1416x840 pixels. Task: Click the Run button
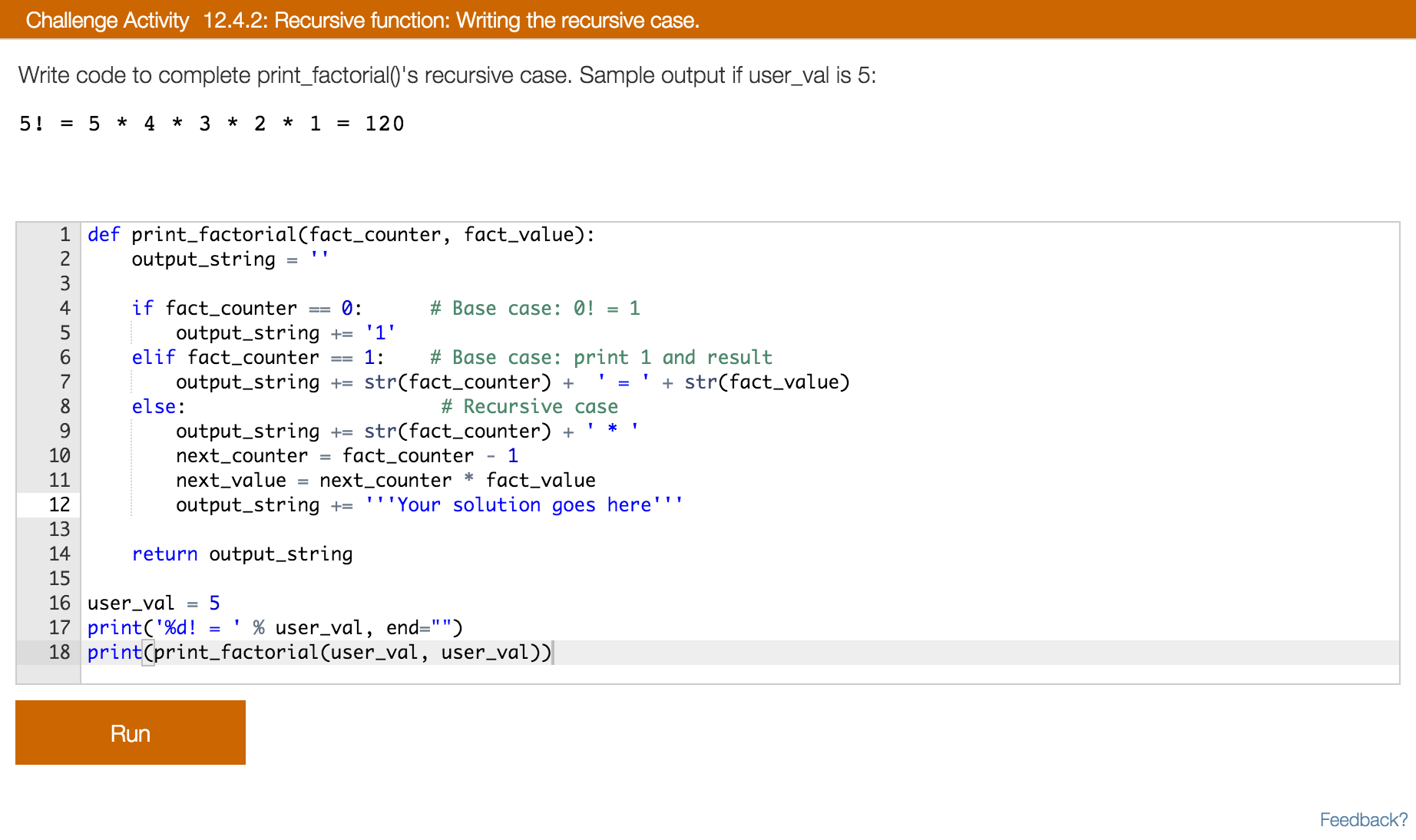[x=129, y=732]
